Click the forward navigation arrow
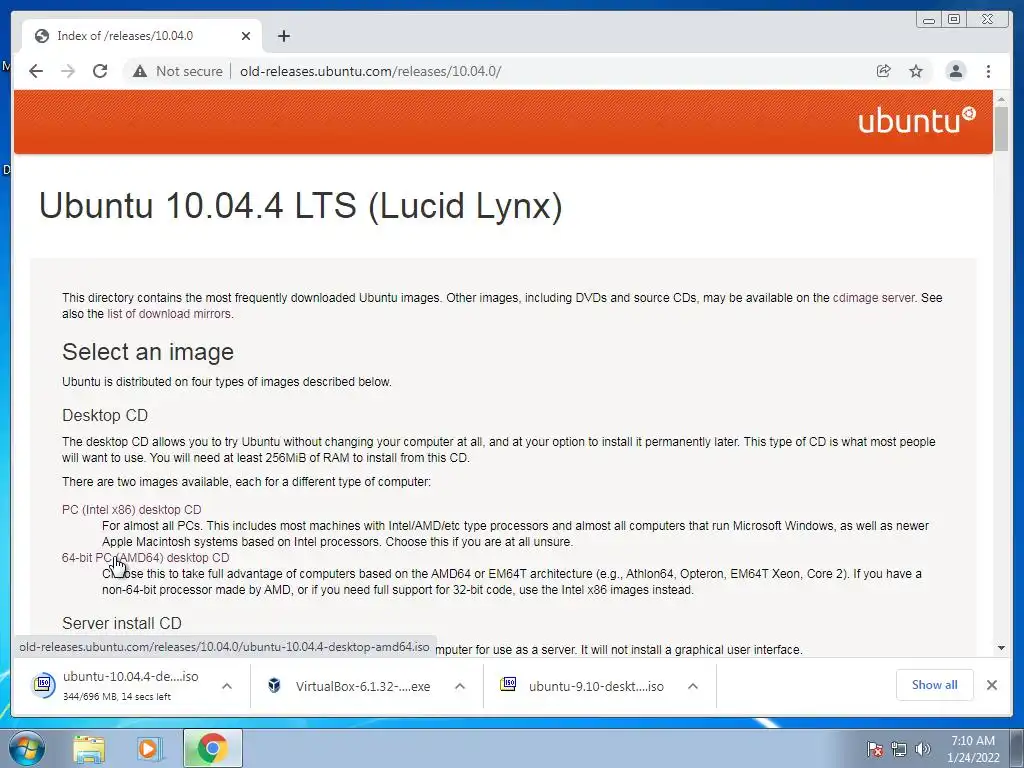1024x768 pixels. click(68, 71)
